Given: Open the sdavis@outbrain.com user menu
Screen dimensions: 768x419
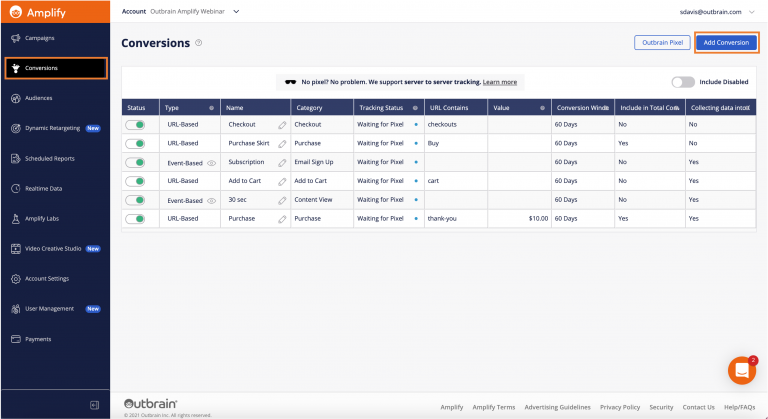Looking at the screenshot, I should (x=717, y=12).
